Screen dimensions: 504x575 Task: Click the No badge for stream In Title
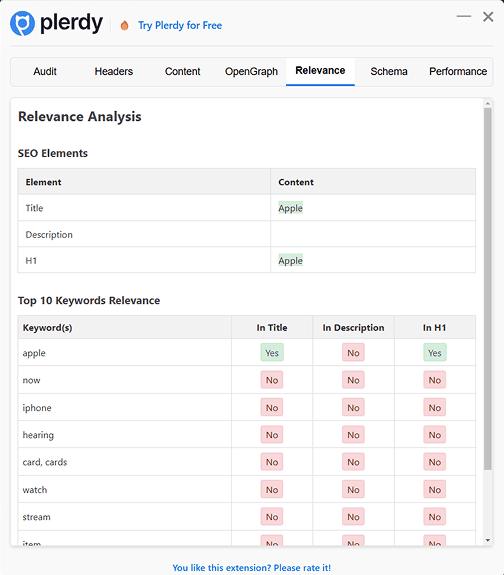[272, 517]
